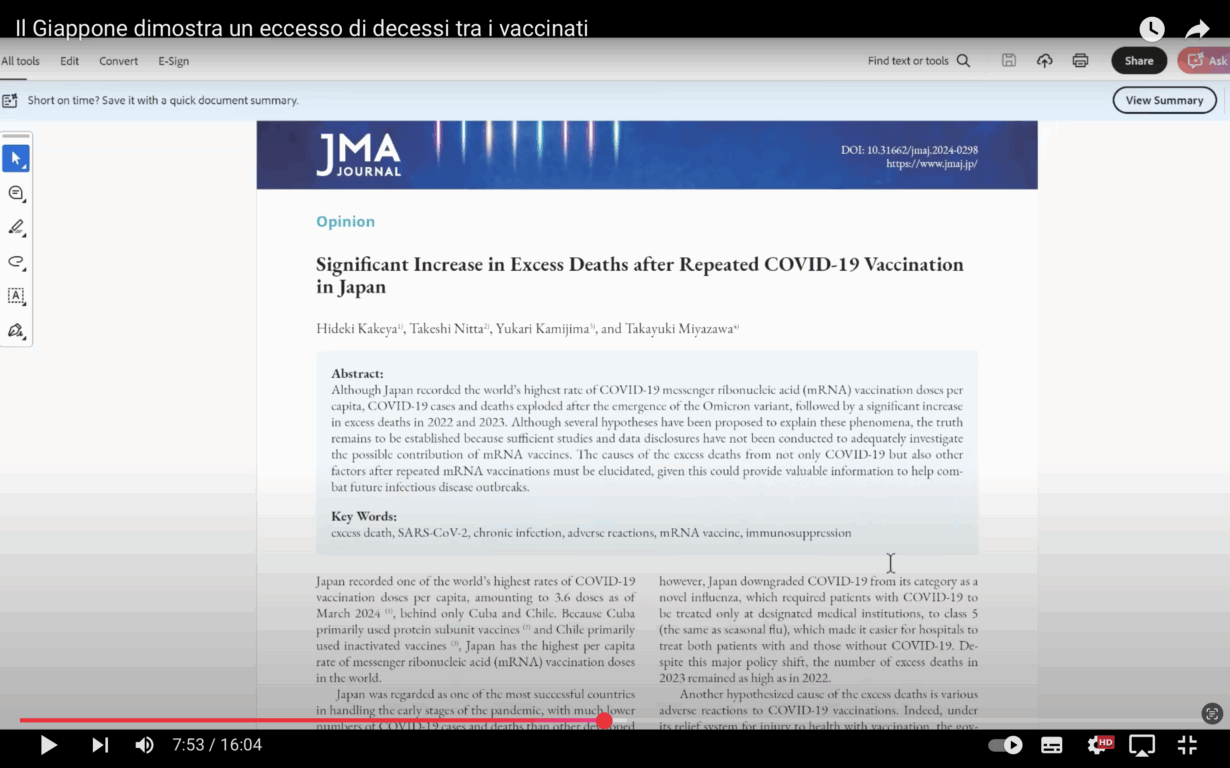This screenshot has height=768, width=1230.
Task: Click the DOI text in the header
Action: (909, 150)
